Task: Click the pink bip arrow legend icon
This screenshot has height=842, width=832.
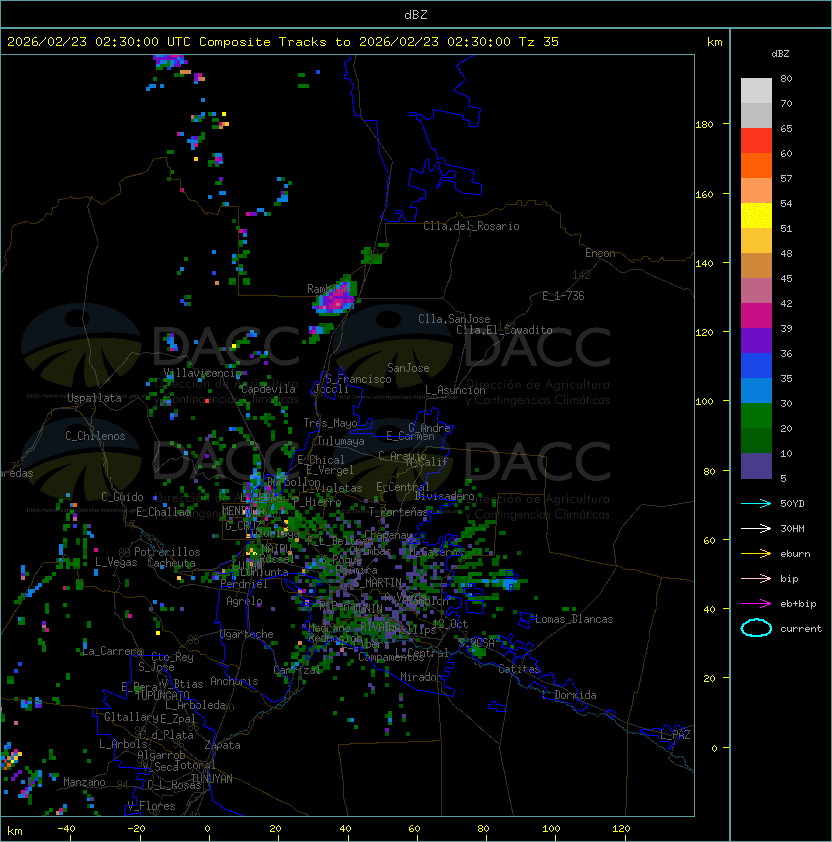Action: 756,578
